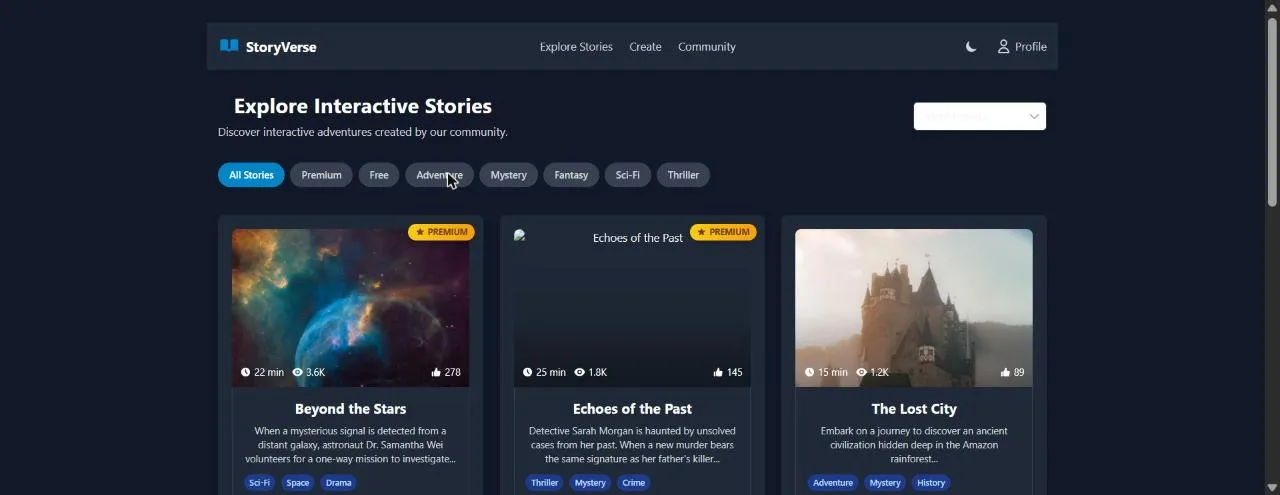Click the '3.6K' views count
The width and height of the screenshot is (1280, 495).
coord(315,372)
